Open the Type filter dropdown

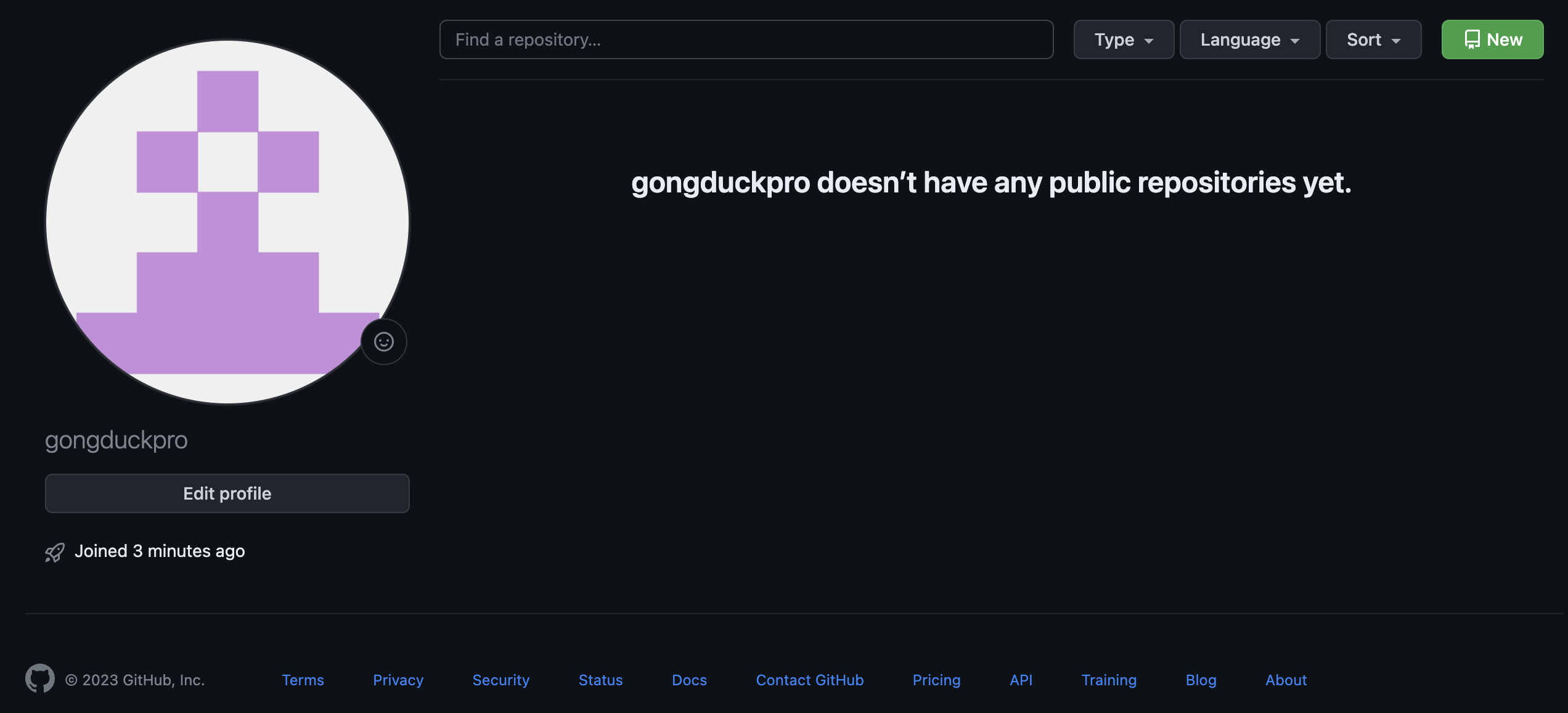(1123, 39)
